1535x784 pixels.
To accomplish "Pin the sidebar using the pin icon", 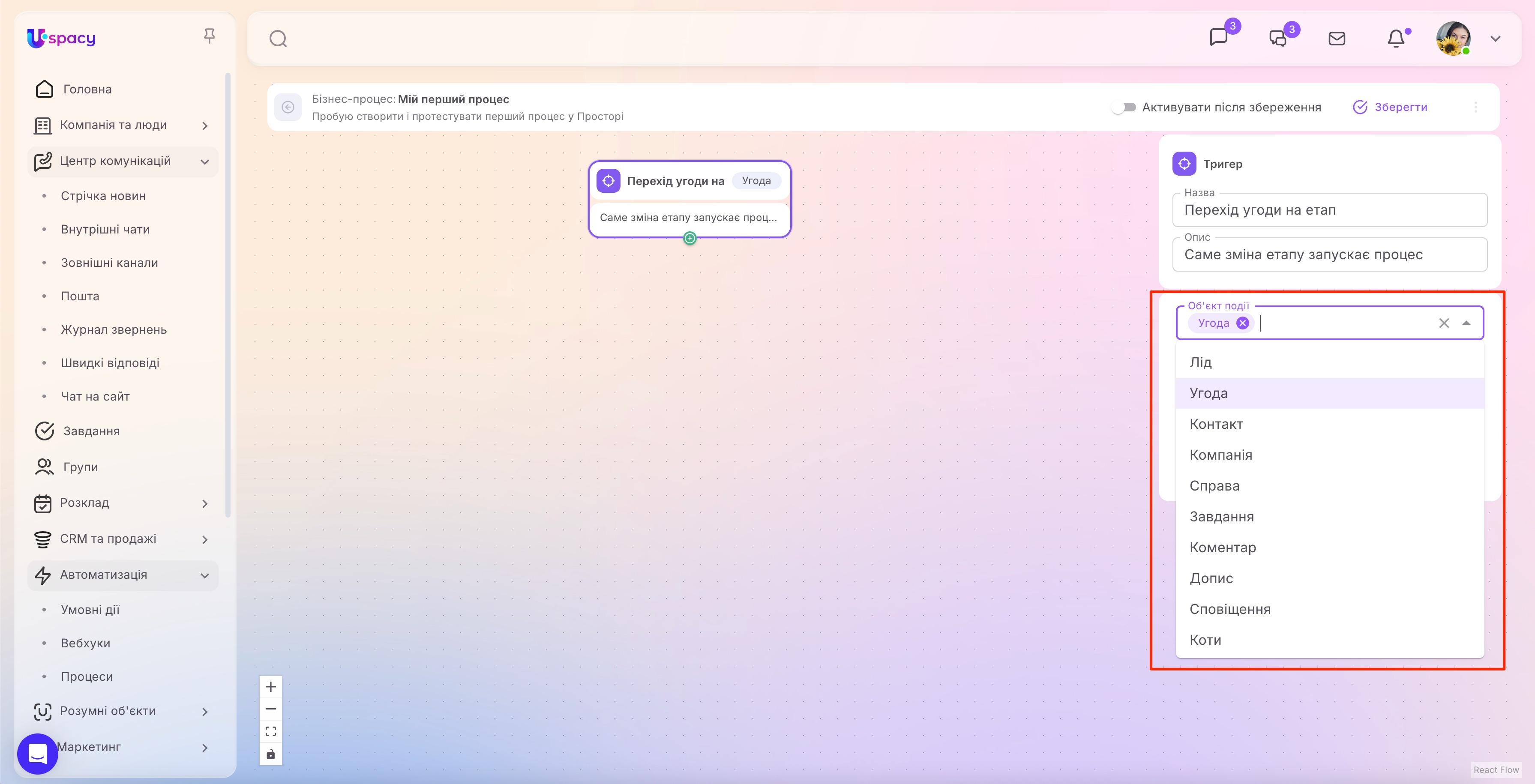I will coord(210,36).
